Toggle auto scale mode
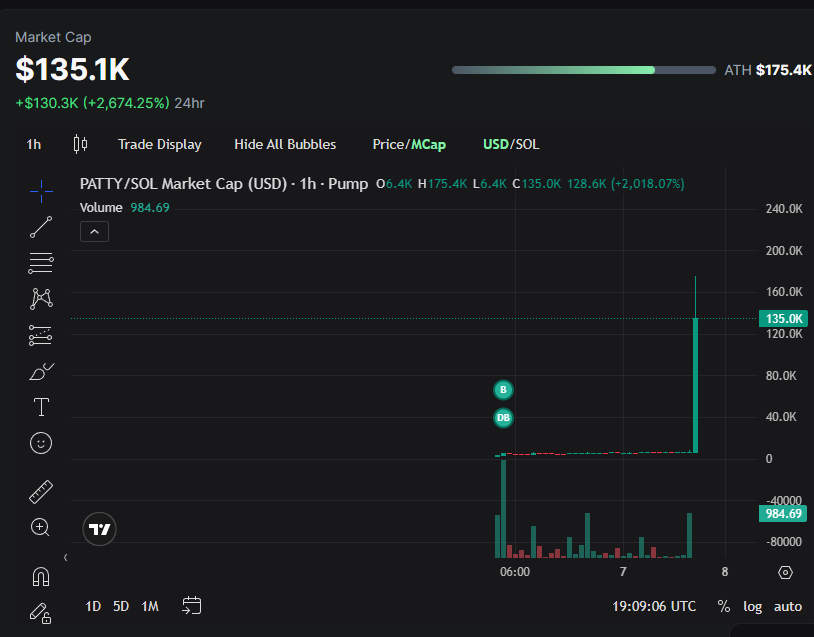Image resolution: width=814 pixels, height=637 pixels. click(788, 606)
